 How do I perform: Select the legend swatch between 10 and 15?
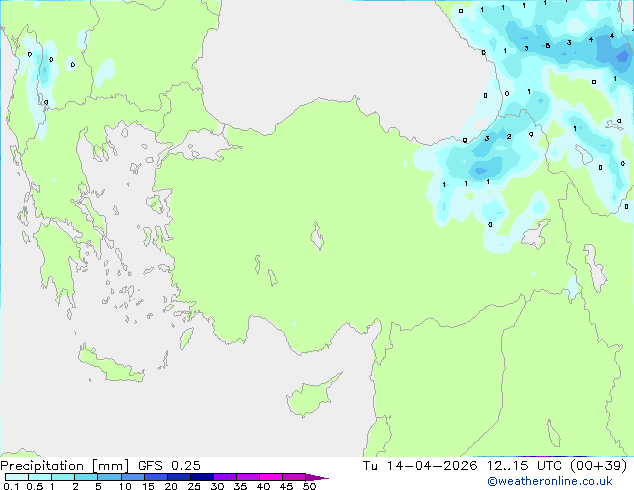[x=132, y=477]
